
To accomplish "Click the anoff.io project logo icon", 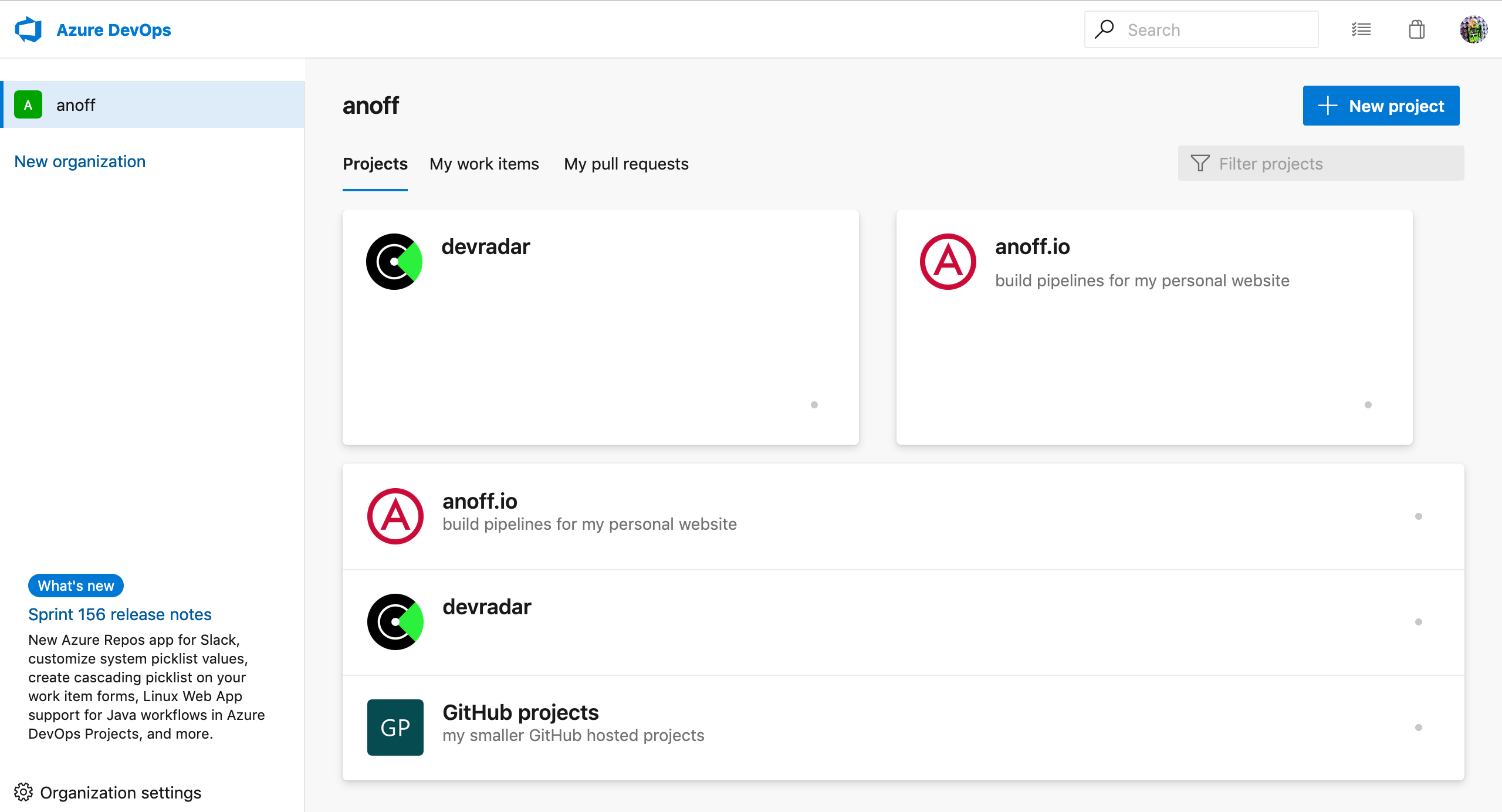I will tap(947, 262).
